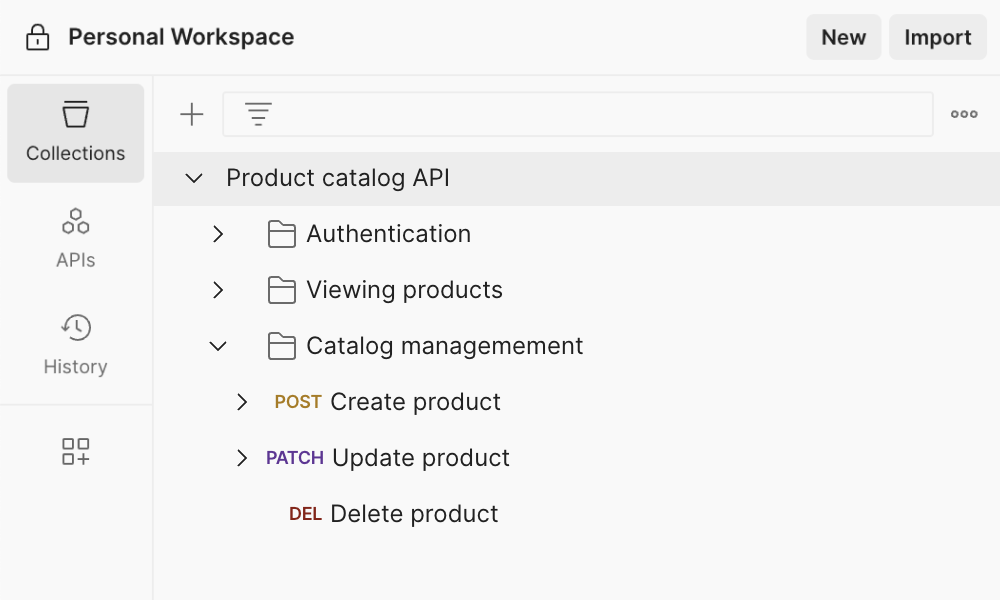This screenshot has height=600, width=1000.
Task: Collapse the Product catalog API collection
Action: (x=194, y=177)
